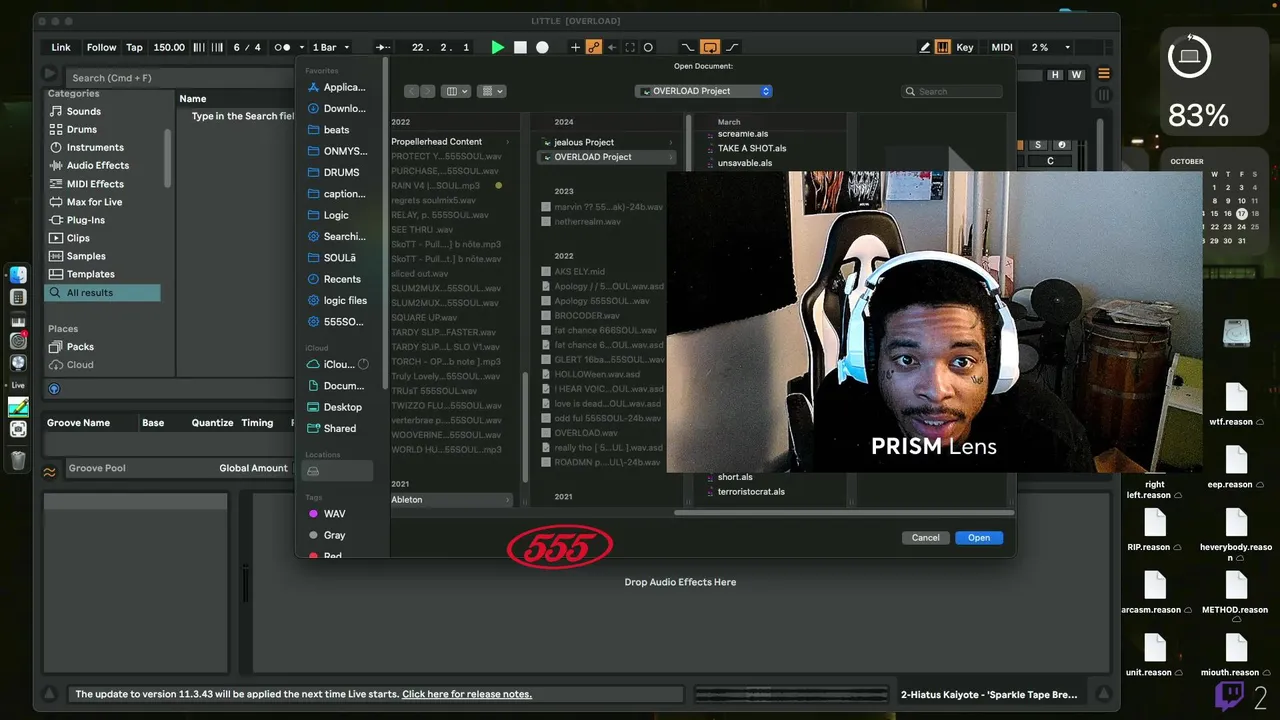Click the Tap tempo button
Screen dimensions: 1280x720
(x=134, y=47)
